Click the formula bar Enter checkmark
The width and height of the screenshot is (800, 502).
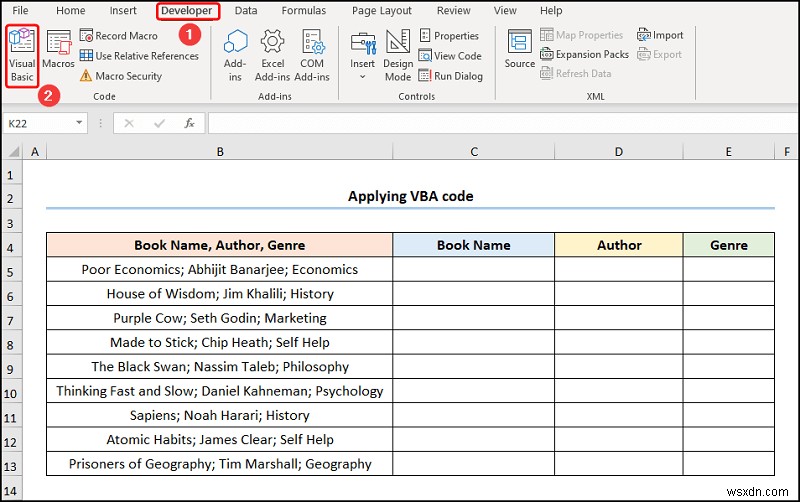[159, 123]
